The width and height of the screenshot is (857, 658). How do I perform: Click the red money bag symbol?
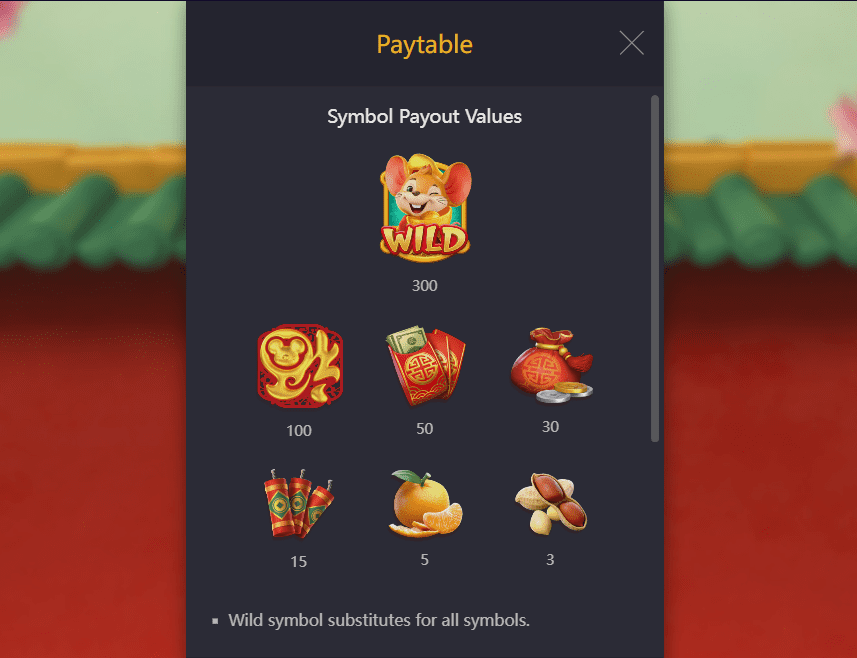tap(551, 365)
